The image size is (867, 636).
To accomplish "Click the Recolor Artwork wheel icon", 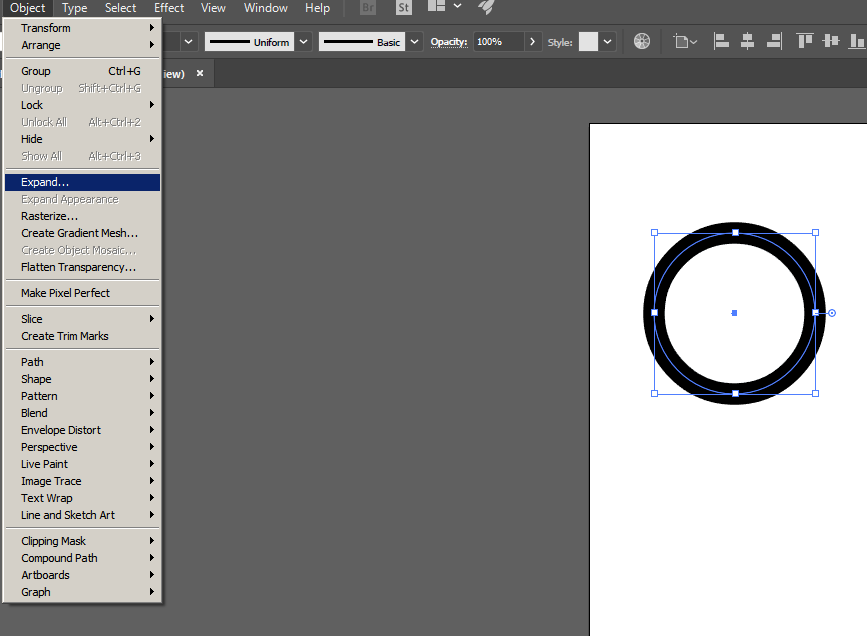I will [642, 42].
